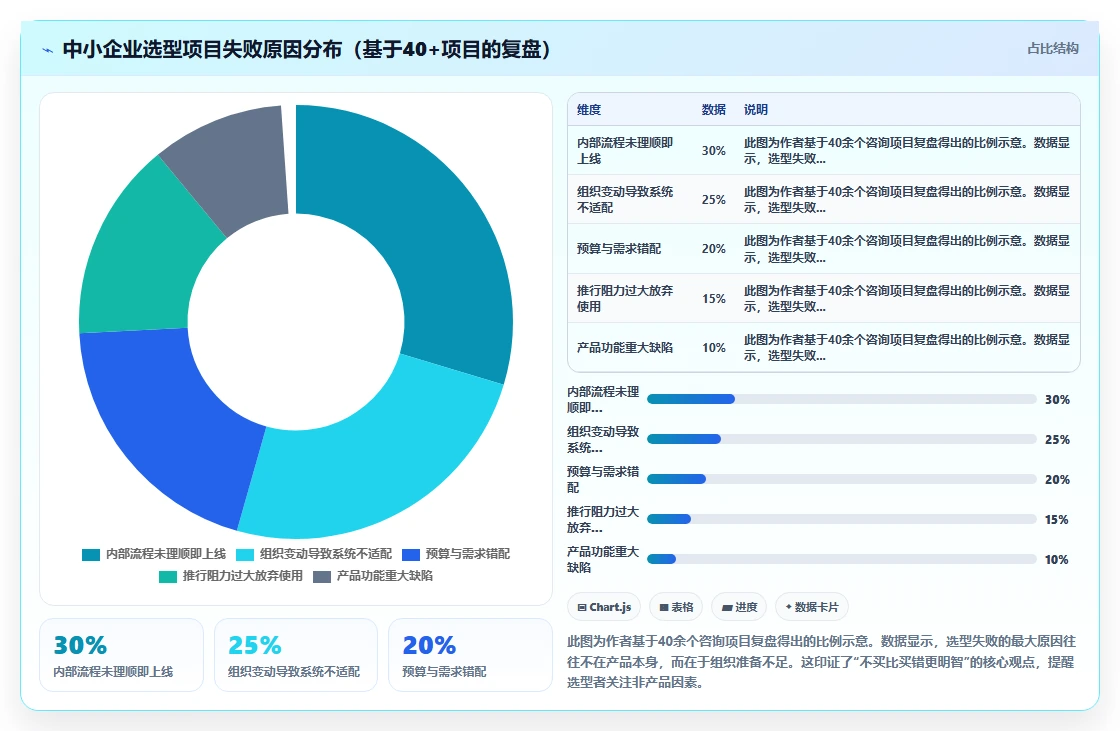Open the 20% 预算与需求错配 stat card
The width and height of the screenshot is (1120, 731).
[x=470, y=655]
